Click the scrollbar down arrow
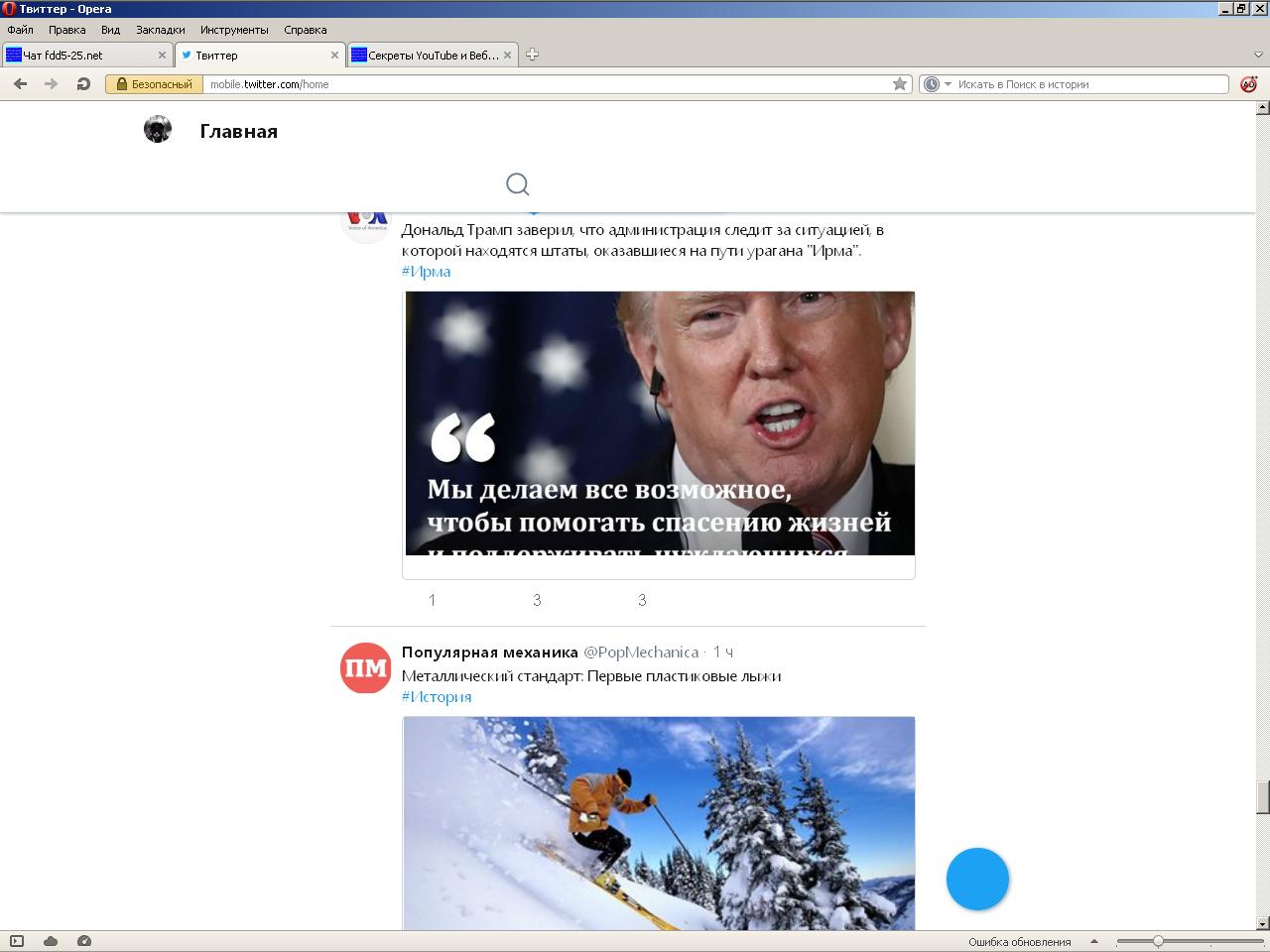Viewport: 1270px width, 952px height. [x=1262, y=923]
